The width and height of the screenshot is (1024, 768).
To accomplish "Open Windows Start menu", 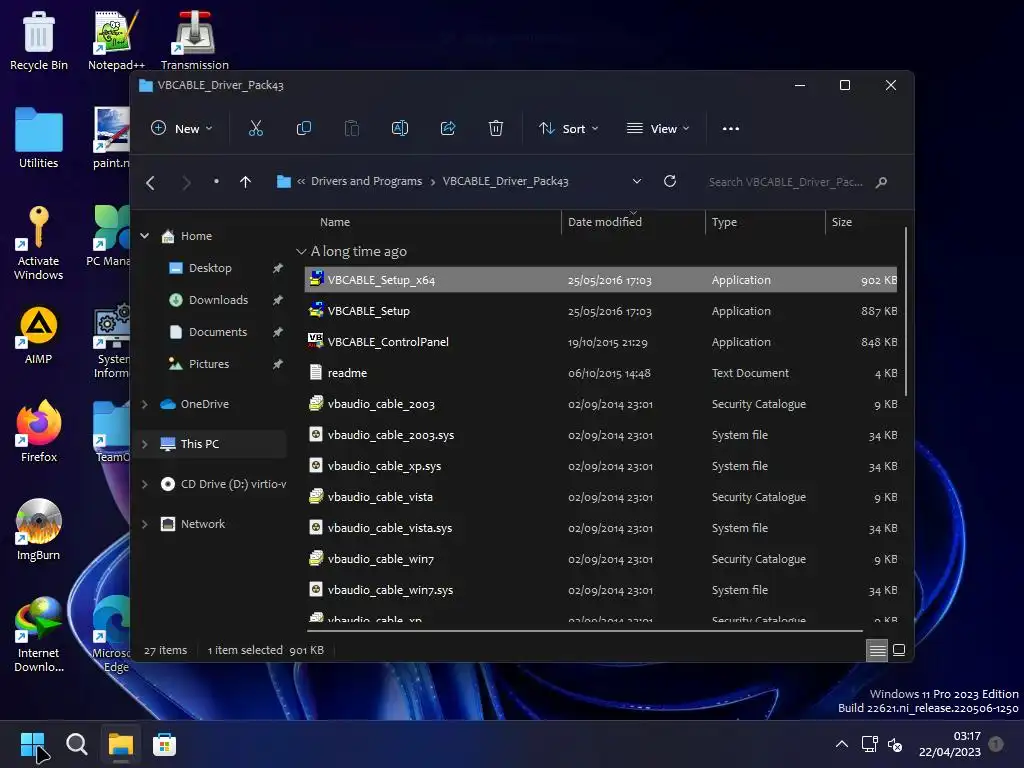I will 33,744.
